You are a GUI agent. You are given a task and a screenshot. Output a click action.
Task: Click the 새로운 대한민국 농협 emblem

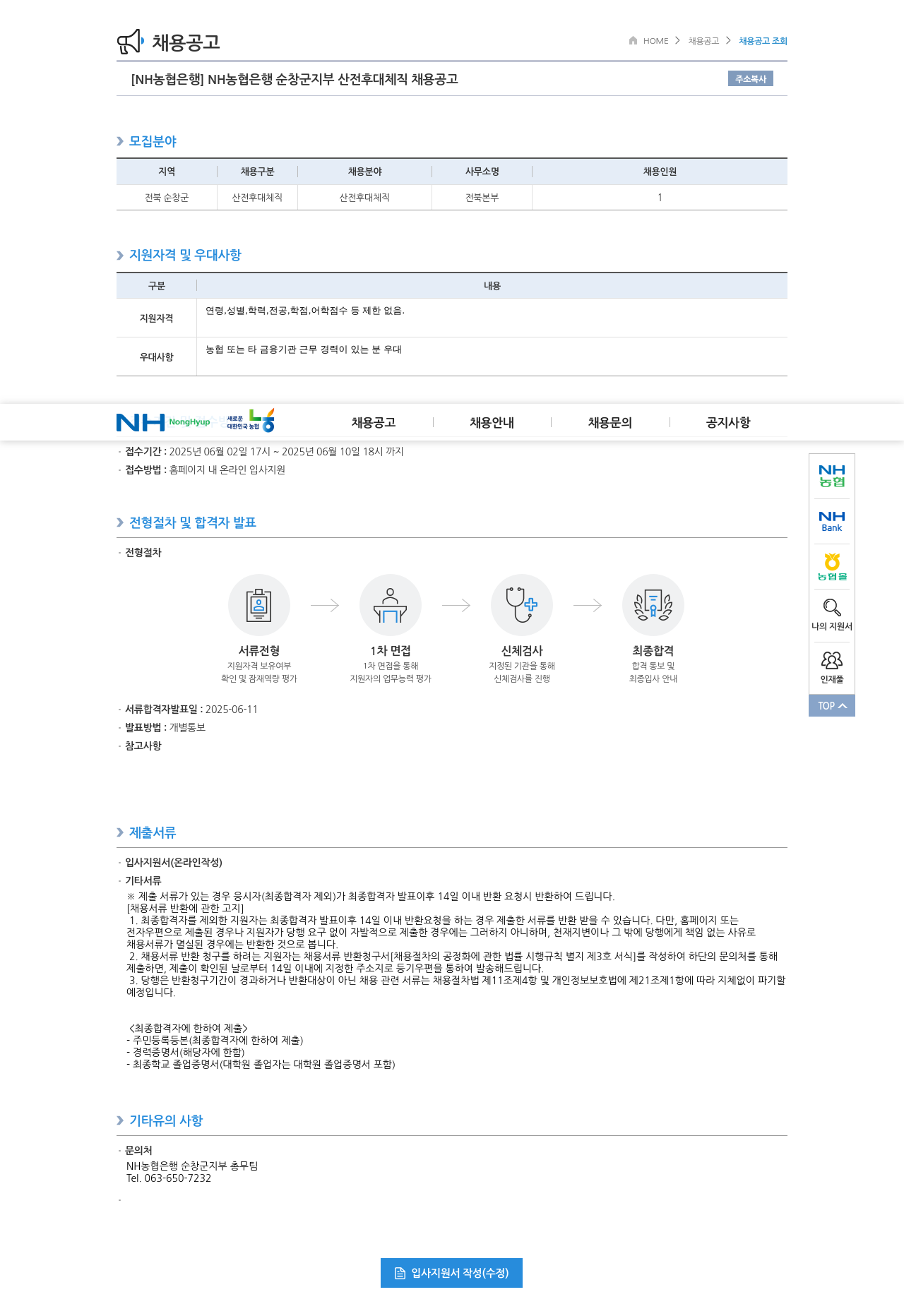tap(251, 421)
